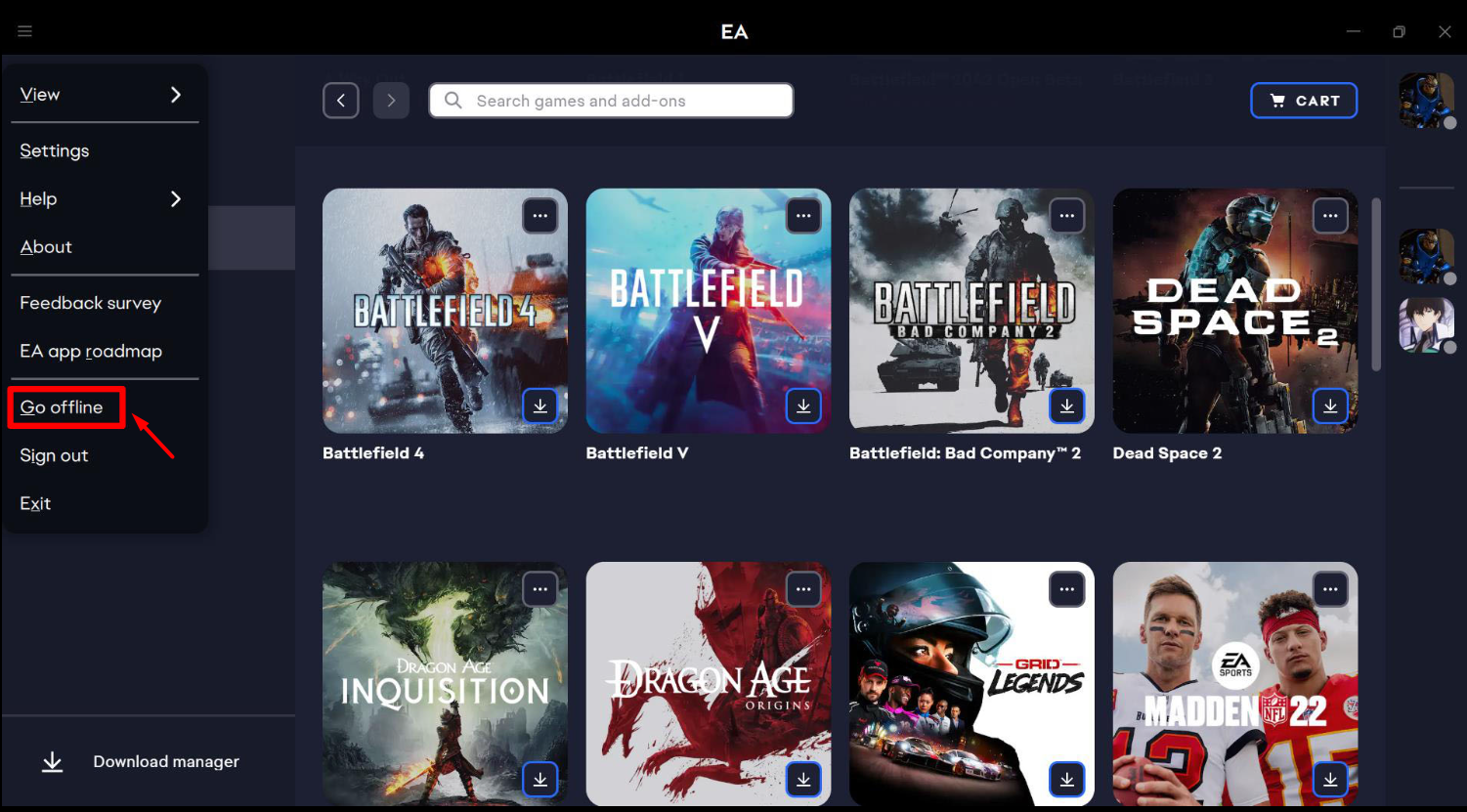
Task: Select the Battlefield V cover art
Action: pos(709,311)
